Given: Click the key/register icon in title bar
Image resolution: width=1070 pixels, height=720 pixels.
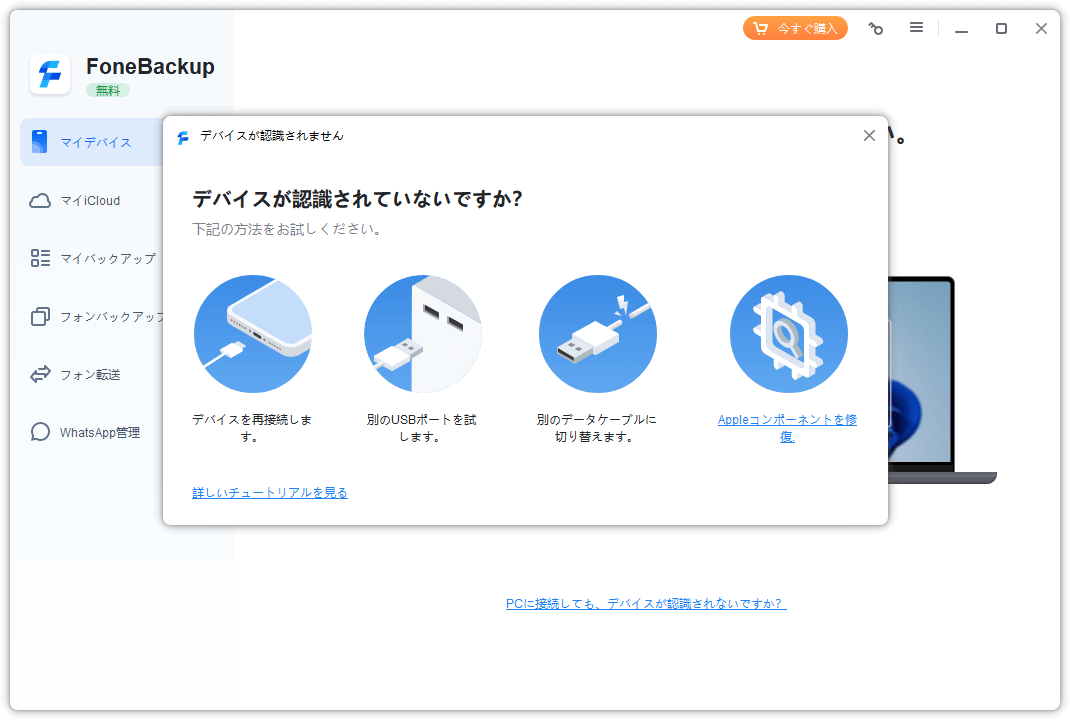Looking at the screenshot, I should (x=876, y=29).
